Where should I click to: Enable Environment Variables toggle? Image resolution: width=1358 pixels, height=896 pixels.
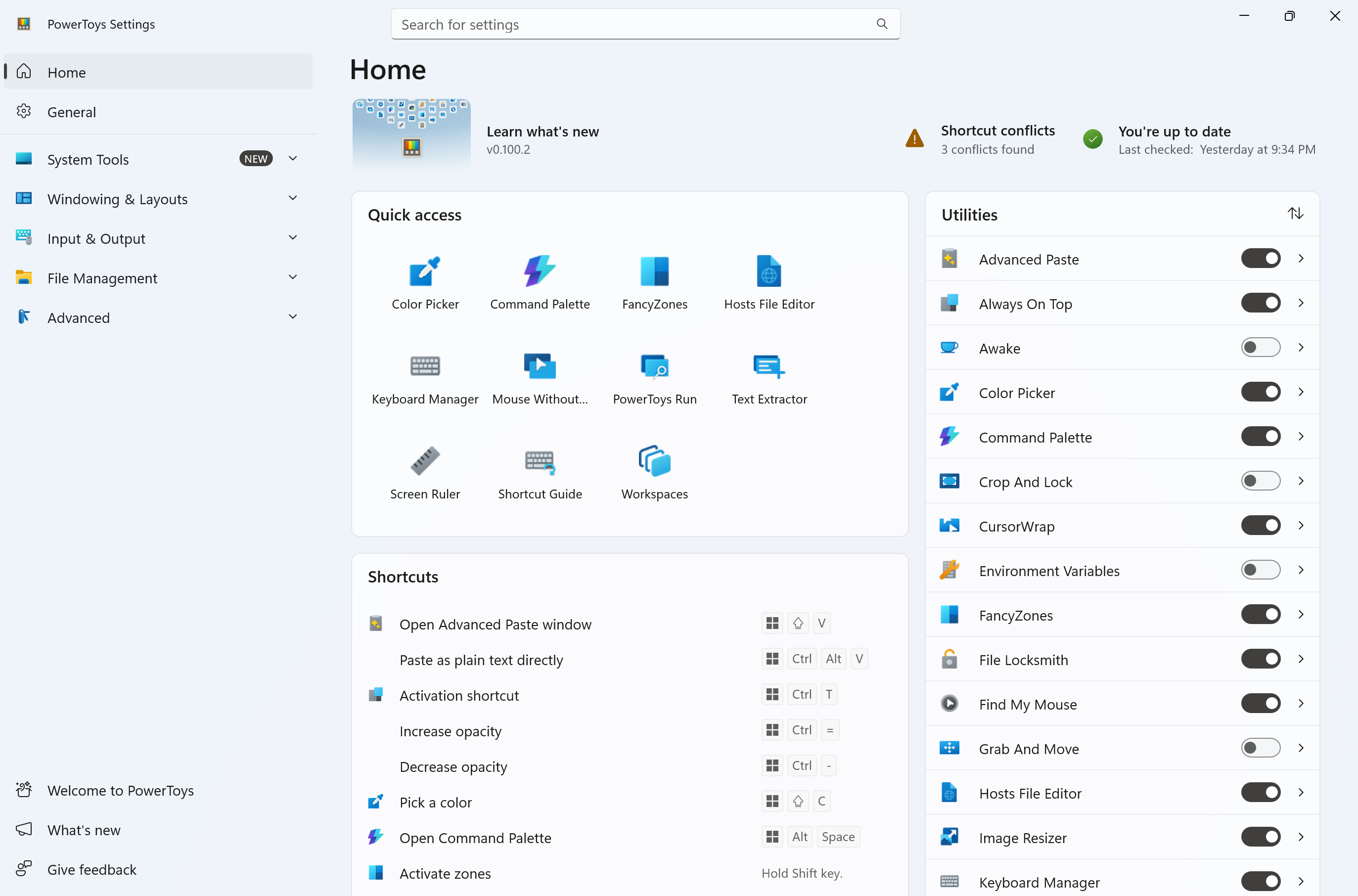point(1260,570)
